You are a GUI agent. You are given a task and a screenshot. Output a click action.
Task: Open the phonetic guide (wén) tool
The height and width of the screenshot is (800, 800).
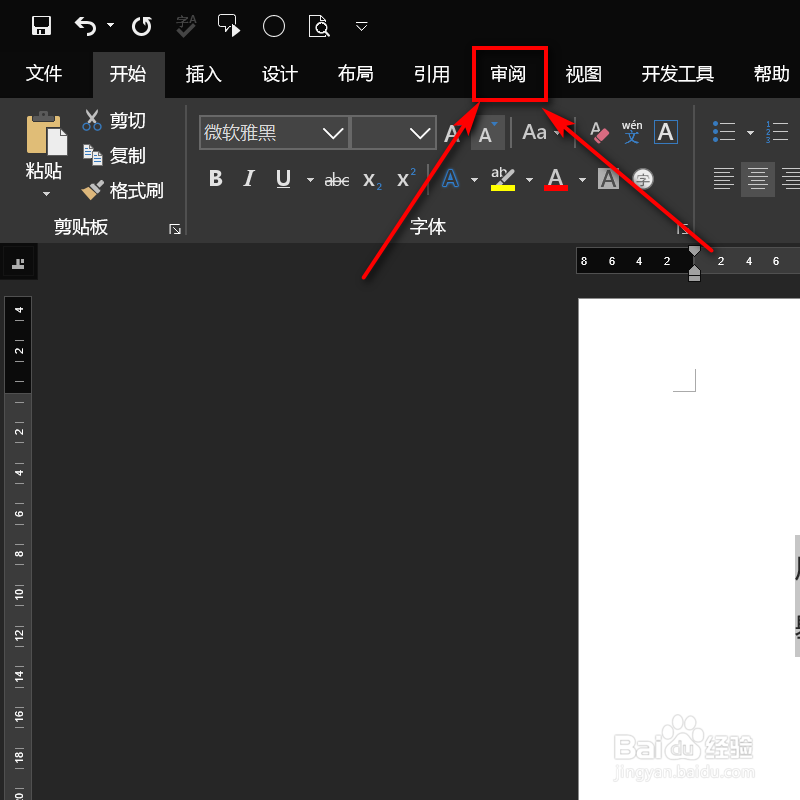[x=632, y=131]
